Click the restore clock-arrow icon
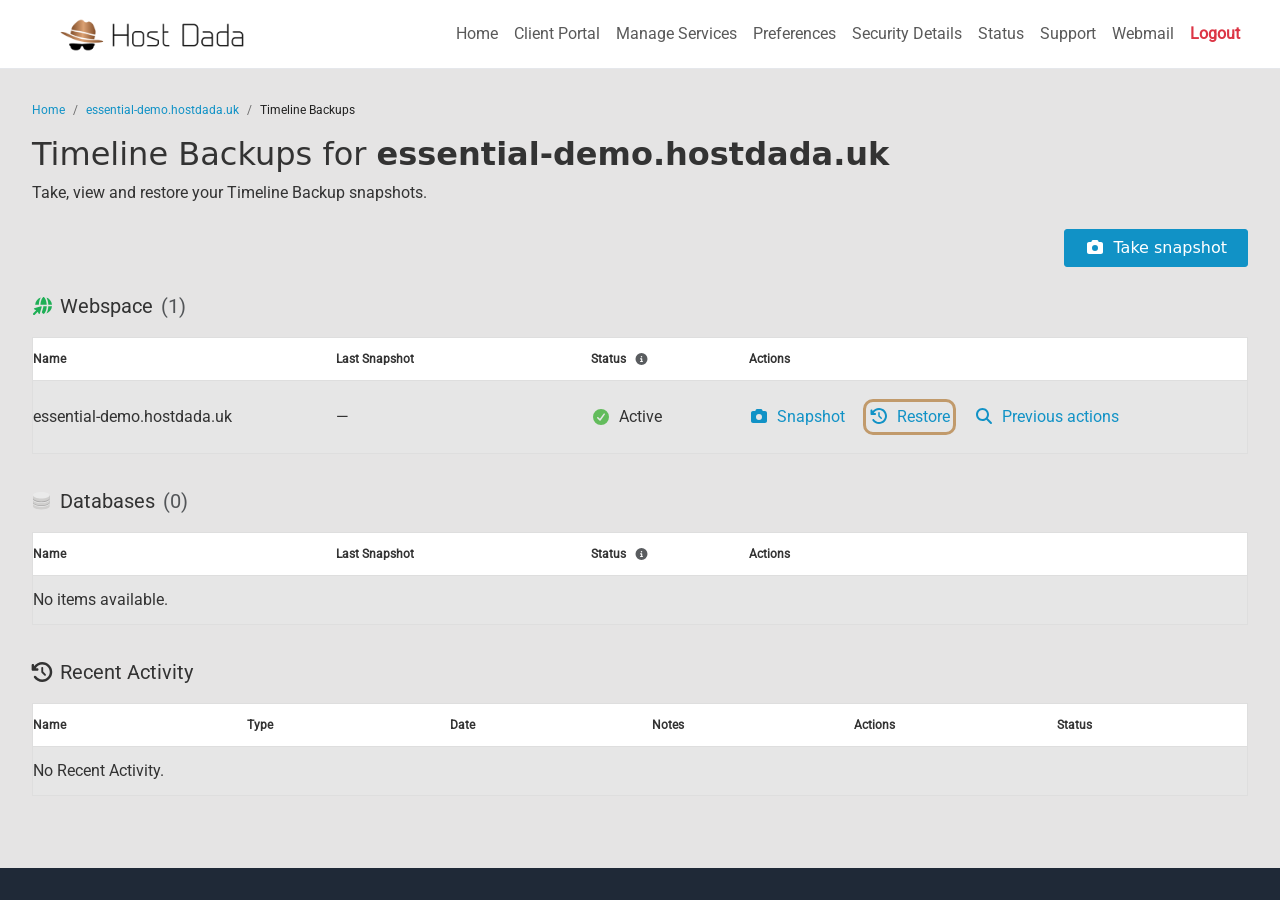The image size is (1280, 900). [879, 416]
